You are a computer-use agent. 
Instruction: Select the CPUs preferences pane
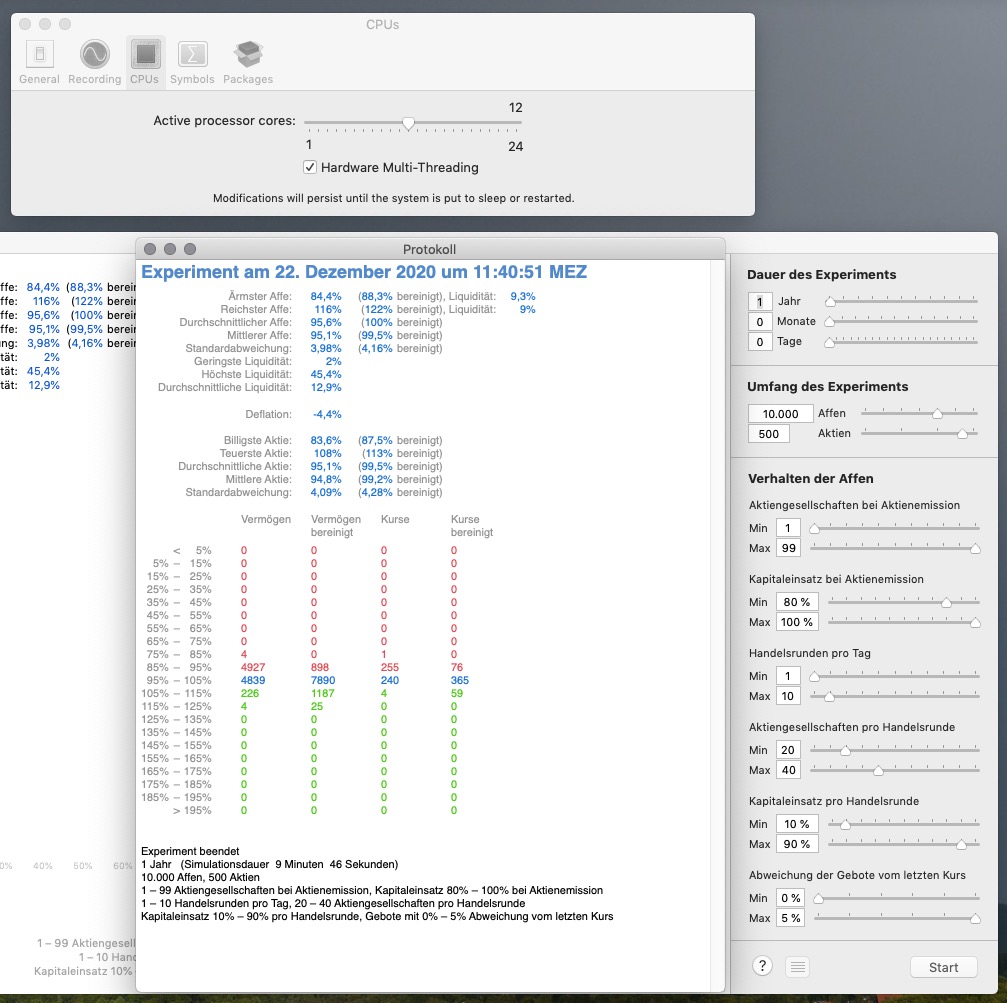[145, 62]
